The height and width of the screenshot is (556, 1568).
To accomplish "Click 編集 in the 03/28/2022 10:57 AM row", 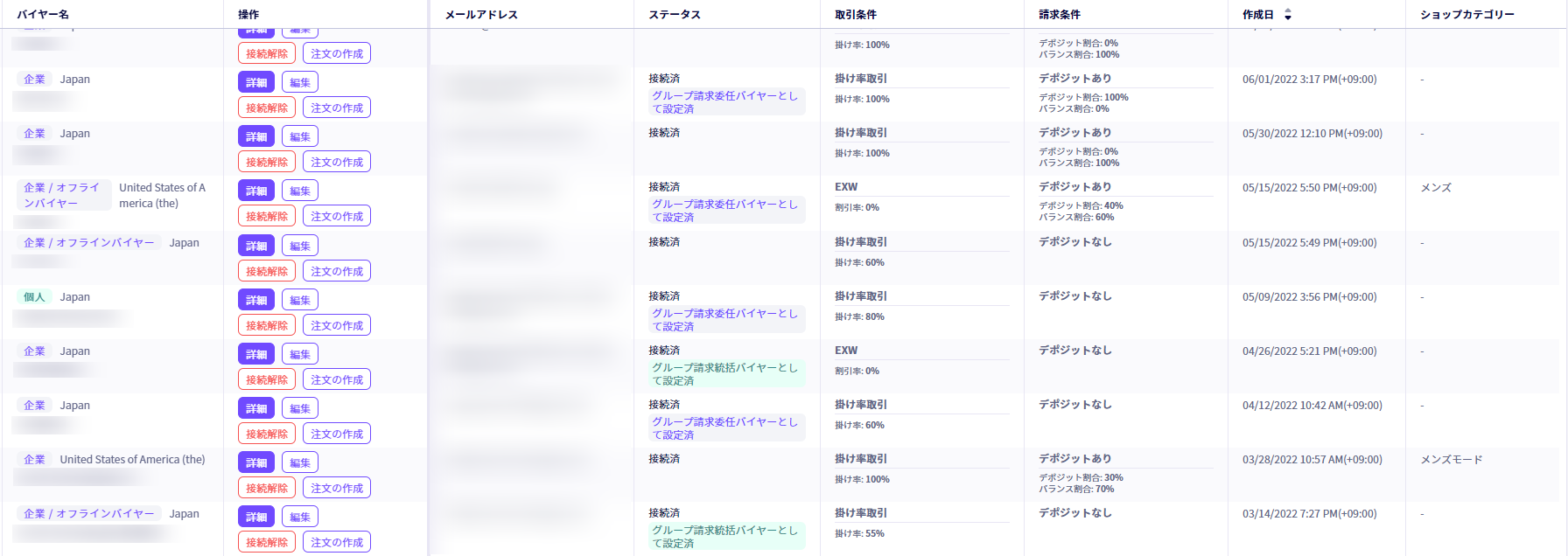I will (300, 462).
